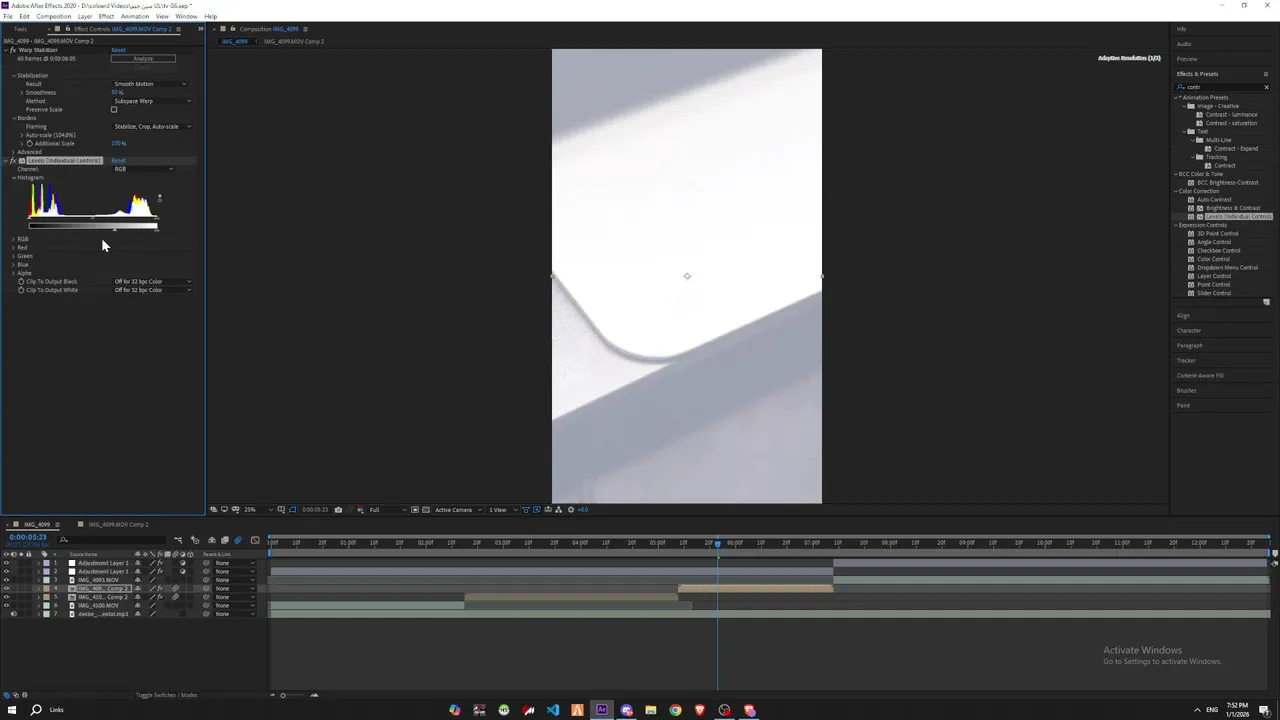Switch to the IMG_4099.MOV Comp 2 timeline tab
This screenshot has height=720, width=1280.
click(119, 524)
